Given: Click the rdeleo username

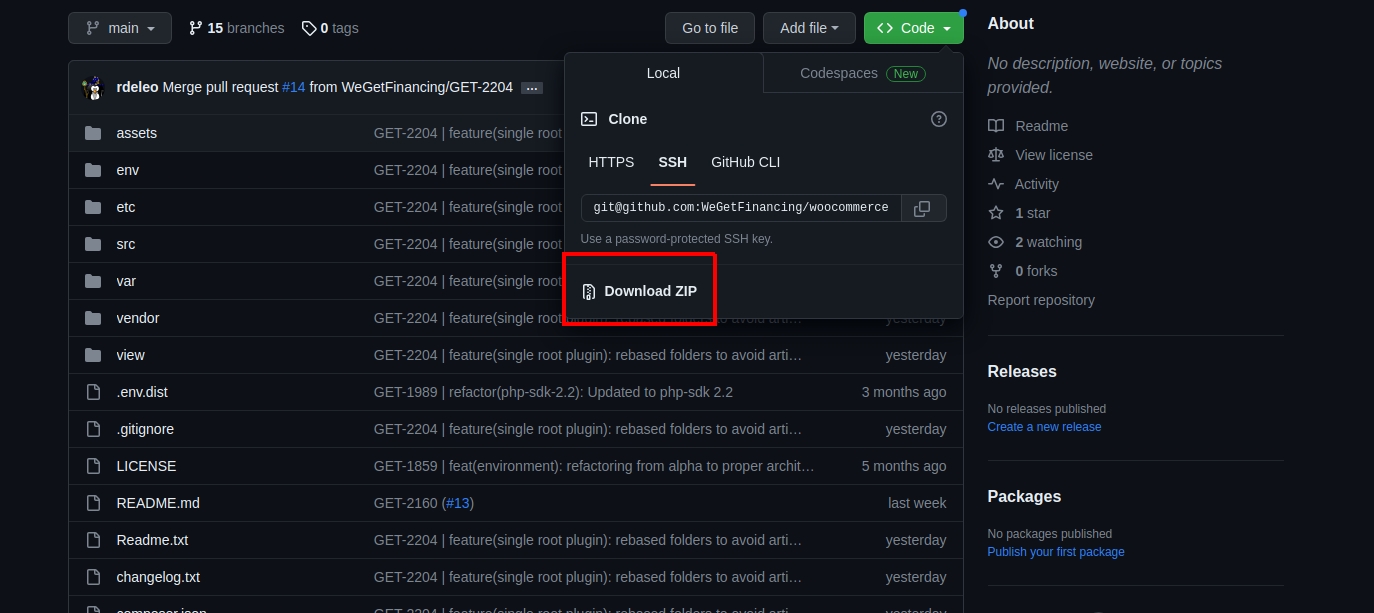Looking at the screenshot, I should [137, 87].
